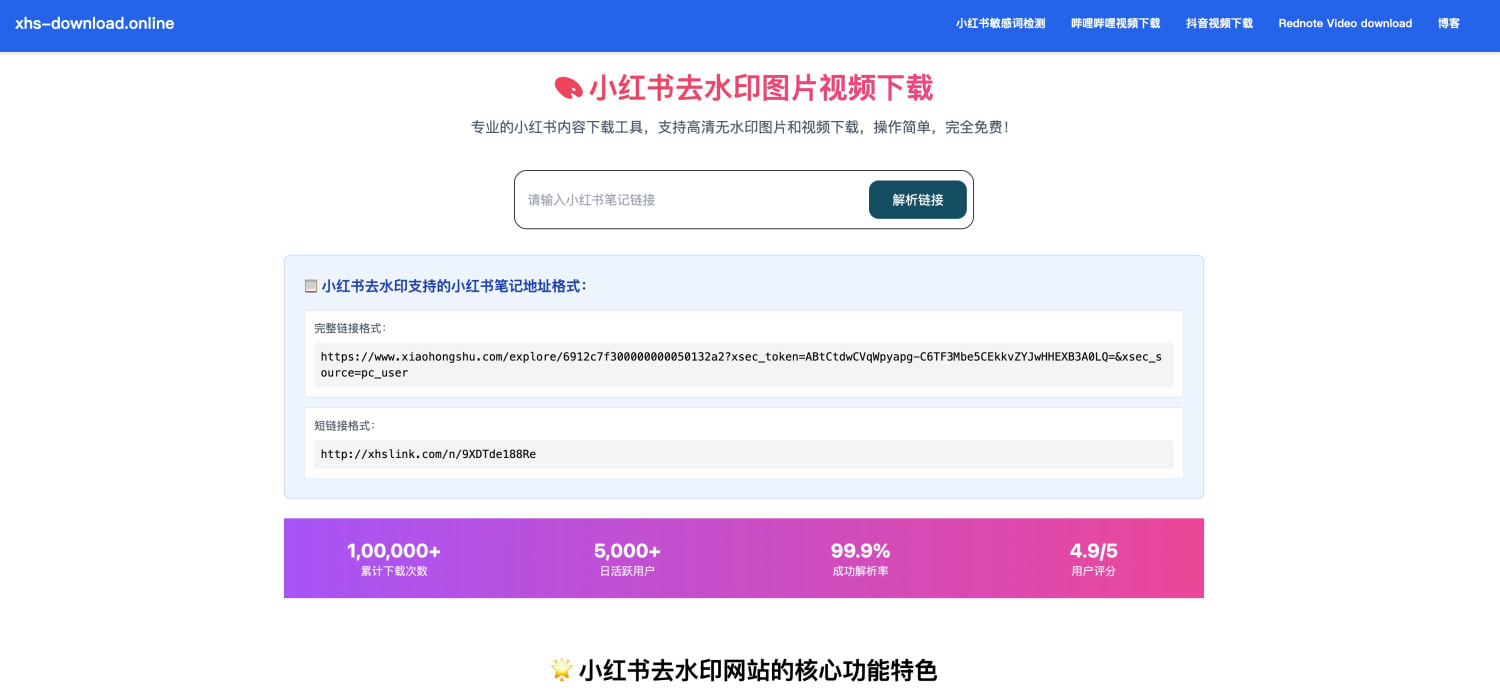1500x694 pixels.
Task: Click the 短链接格式 label
Action: [x=344, y=425]
